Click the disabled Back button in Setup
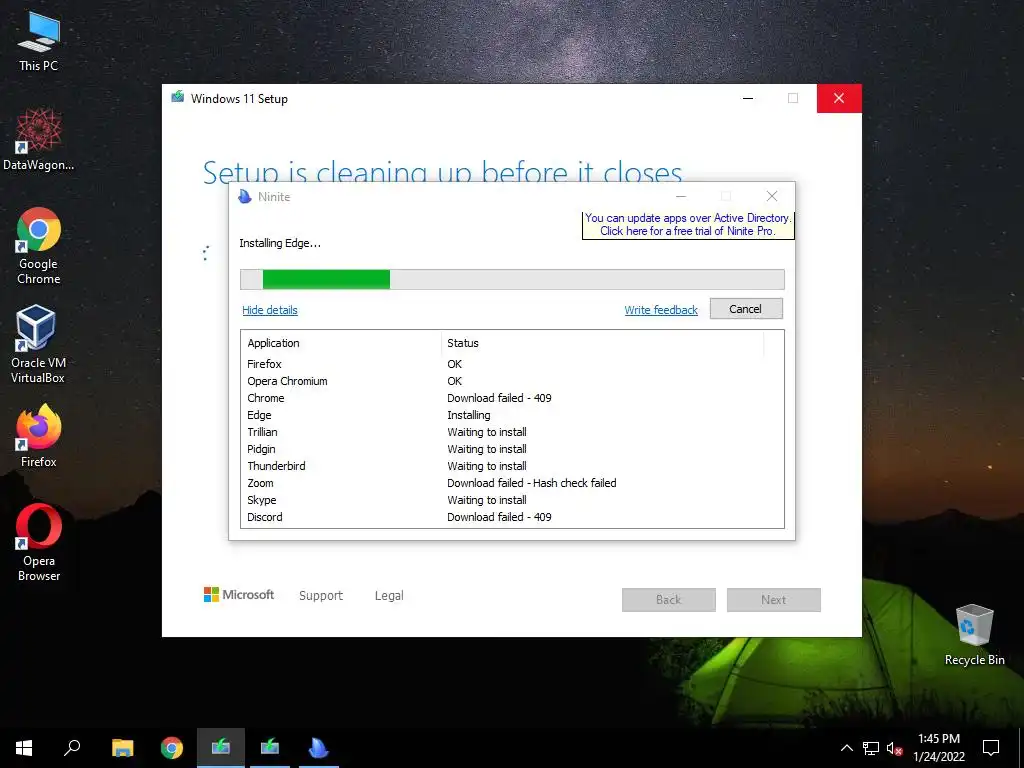The image size is (1024, 768). pyautogui.click(x=669, y=600)
